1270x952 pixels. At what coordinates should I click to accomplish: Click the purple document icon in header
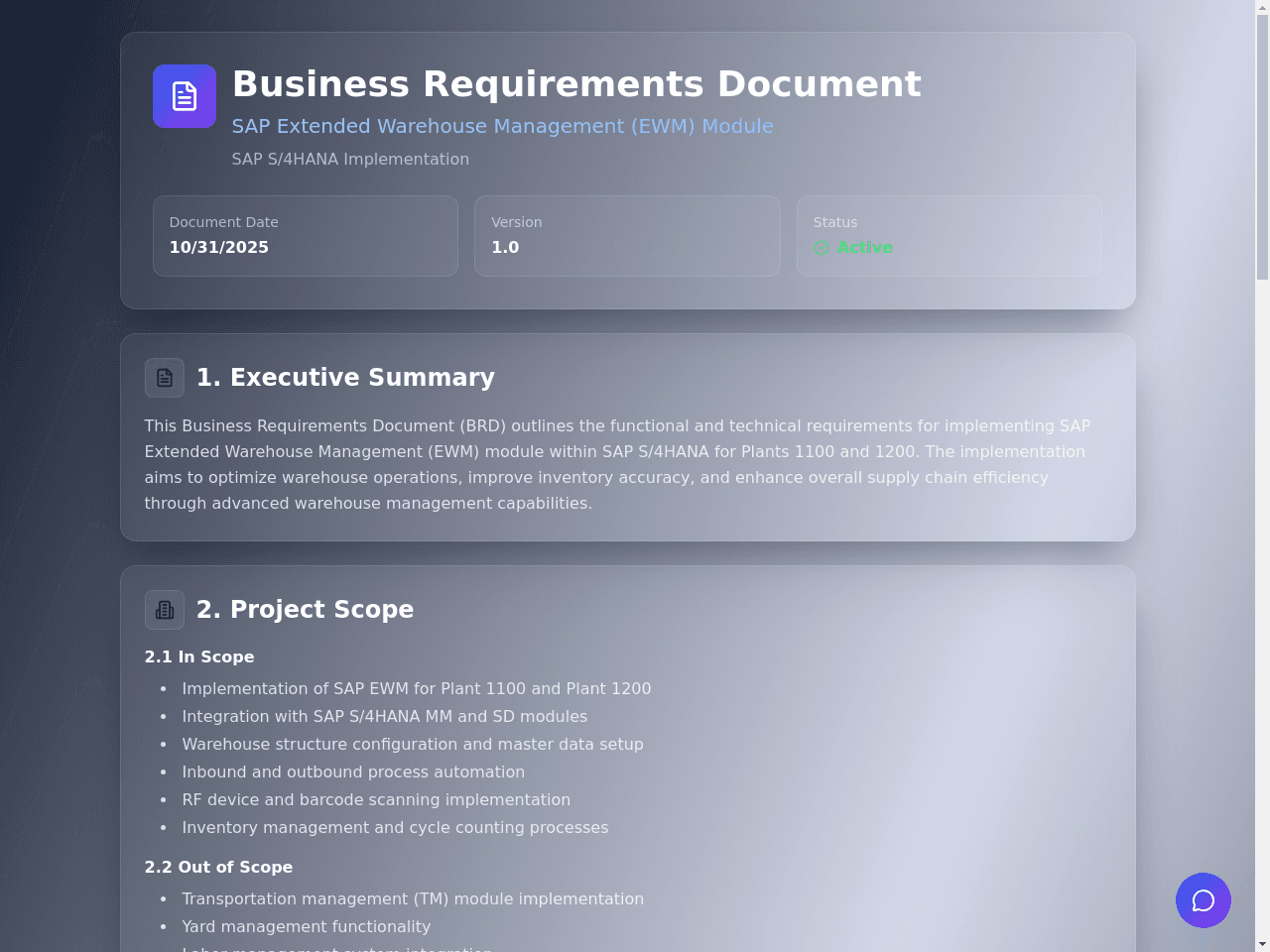pos(185,96)
